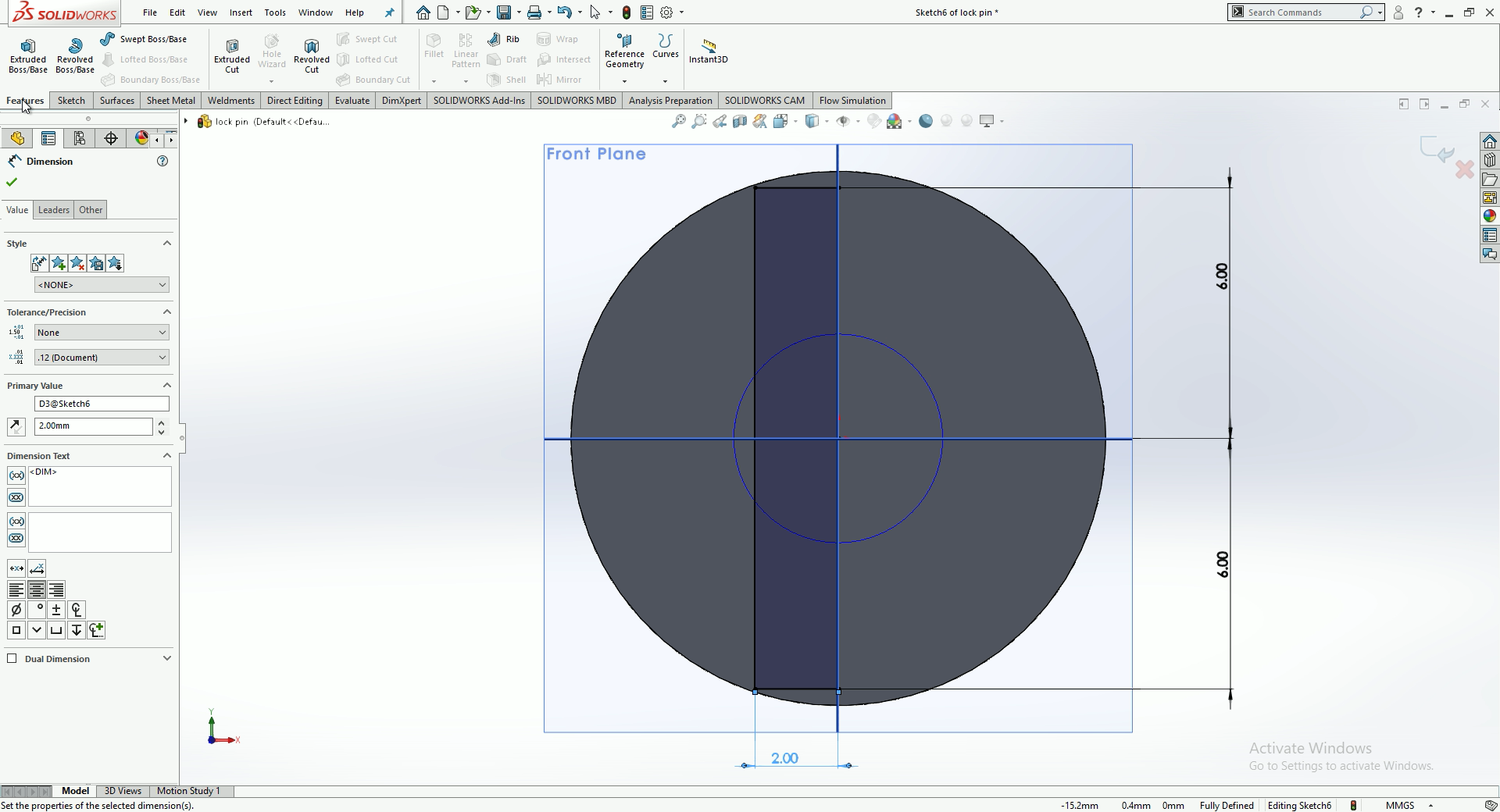Toggle left justify for dimension text
Viewport: 1500px width, 812px height.
16,589
